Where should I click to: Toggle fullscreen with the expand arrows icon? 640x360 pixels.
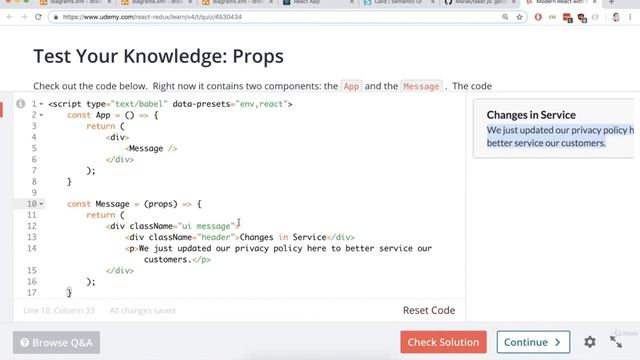tap(616, 342)
